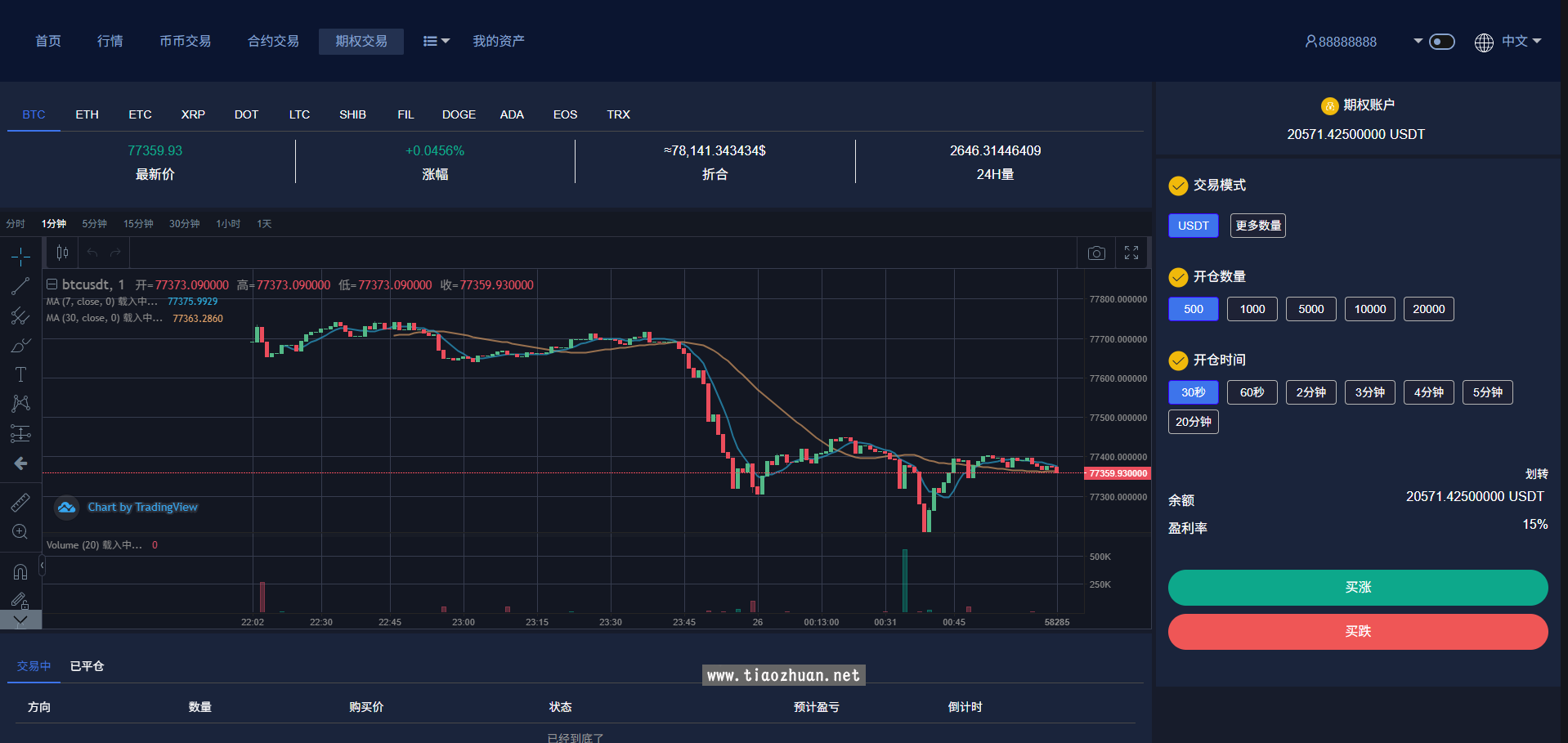Toggle the dark mode switch

[x=1441, y=42]
